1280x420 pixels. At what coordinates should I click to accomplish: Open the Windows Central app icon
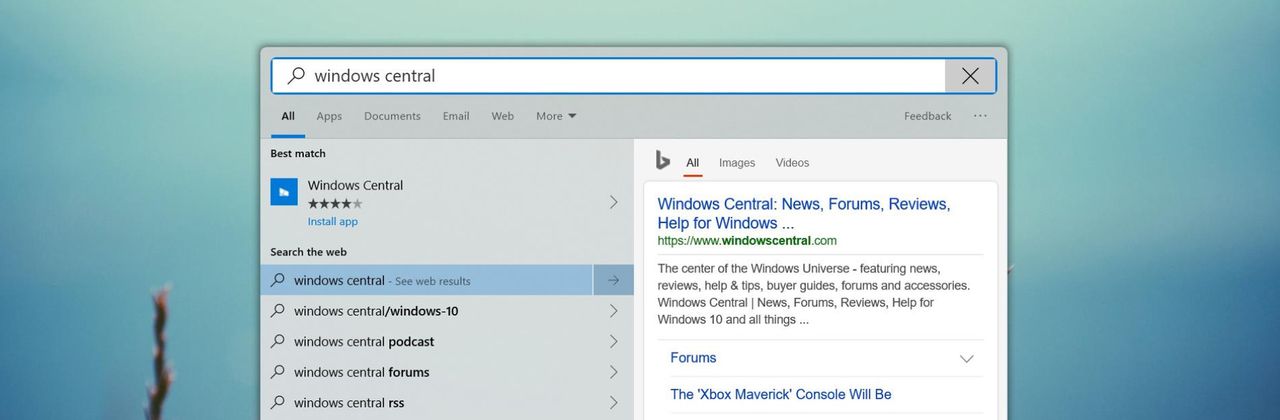pyautogui.click(x=284, y=192)
